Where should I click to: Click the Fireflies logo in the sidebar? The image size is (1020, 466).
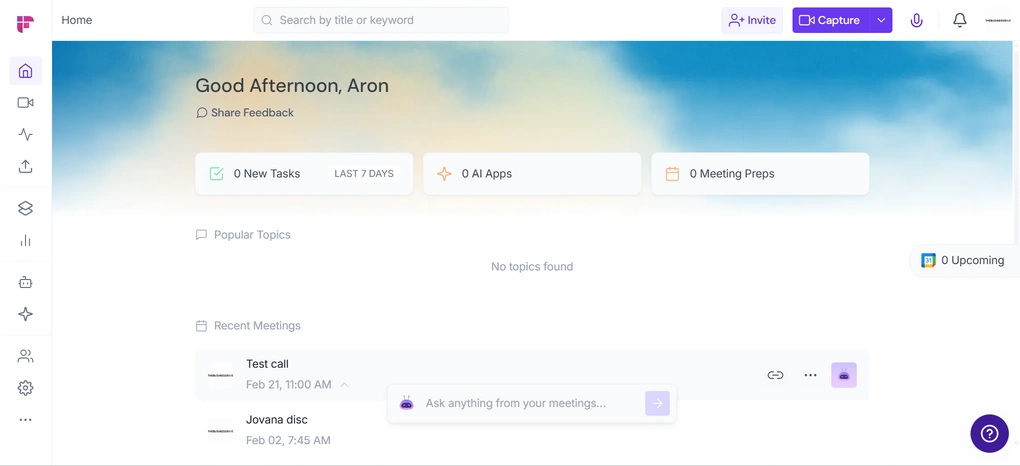point(25,24)
